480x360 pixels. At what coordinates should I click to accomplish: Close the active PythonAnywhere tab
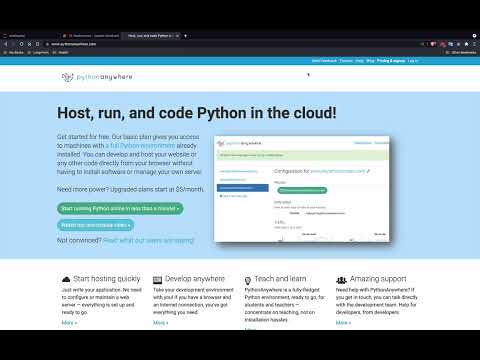177,36
